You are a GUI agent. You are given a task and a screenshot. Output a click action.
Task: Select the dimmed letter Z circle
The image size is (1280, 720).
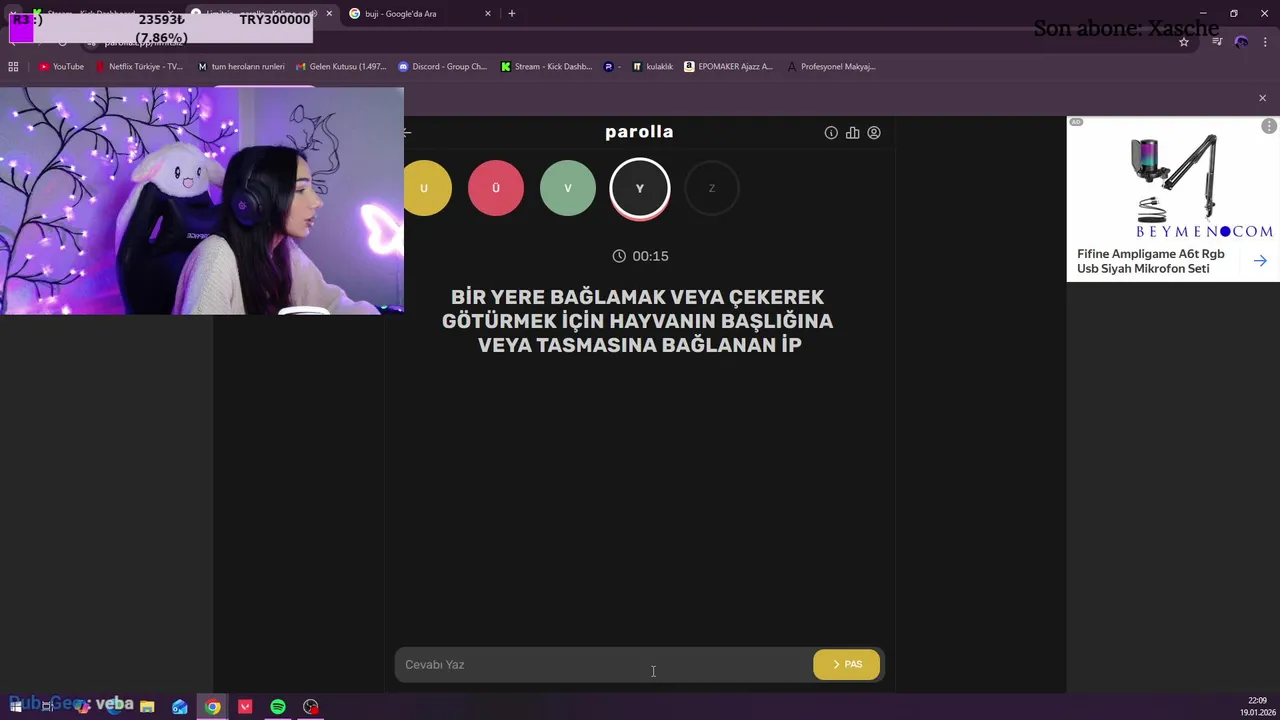click(712, 188)
